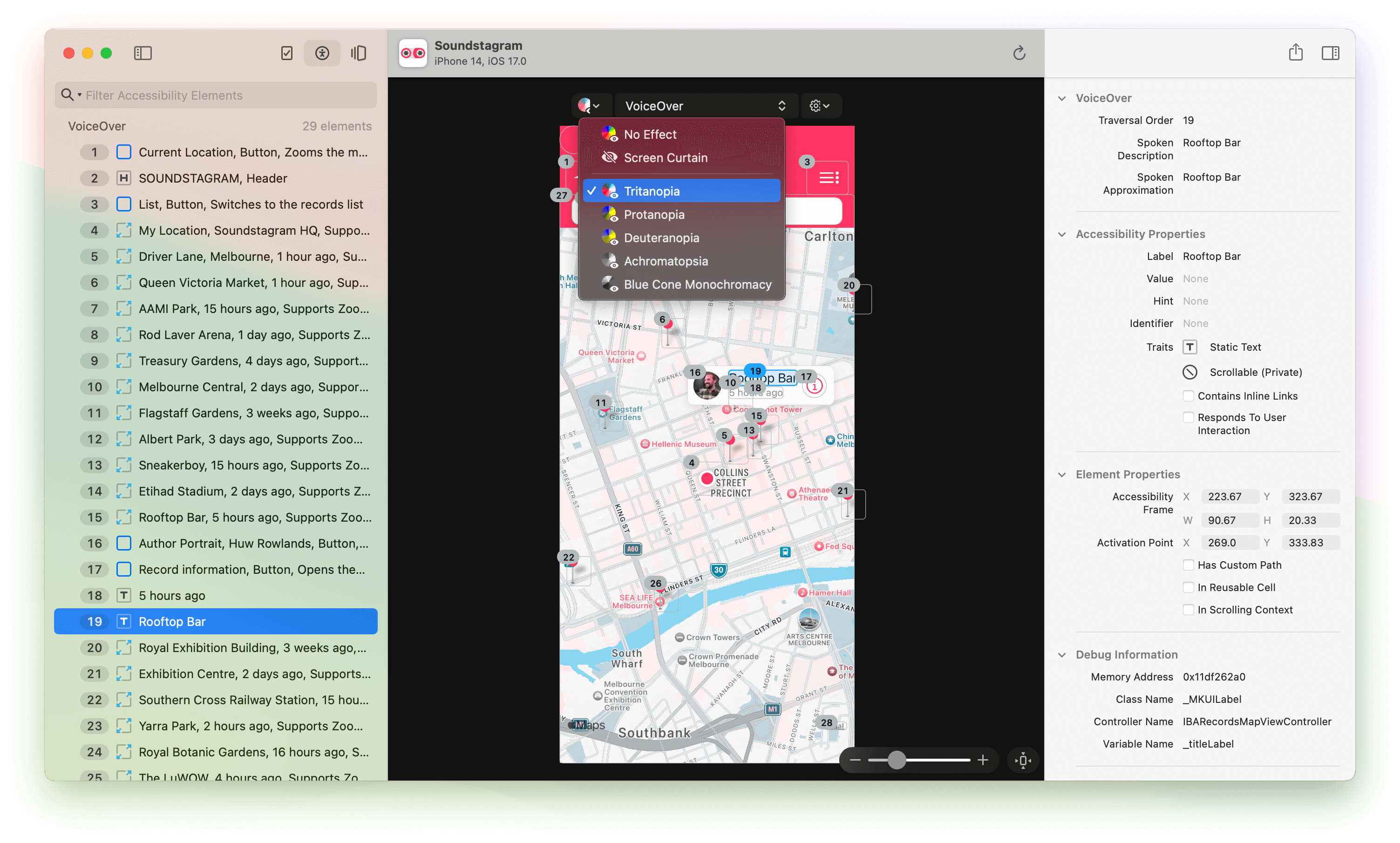Adjust the preview zoom slider
The height and width of the screenshot is (843, 1400).
coord(896,760)
